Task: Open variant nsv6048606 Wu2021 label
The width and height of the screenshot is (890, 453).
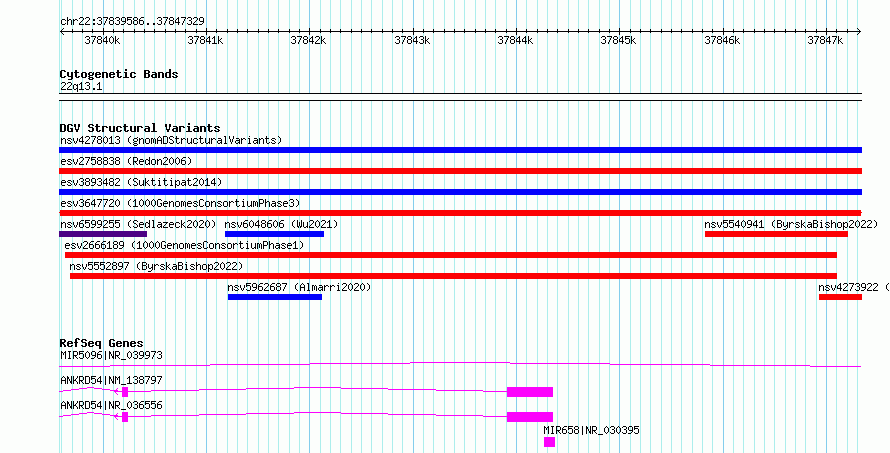Action: pos(282,224)
